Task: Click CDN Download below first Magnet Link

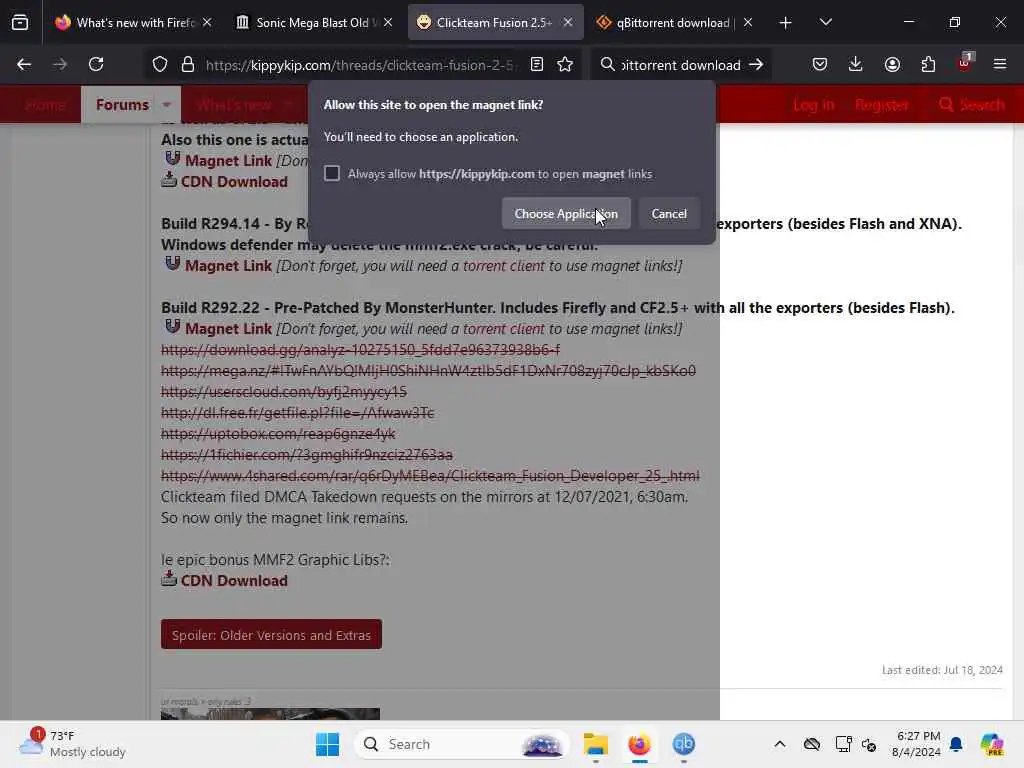Action: (234, 182)
